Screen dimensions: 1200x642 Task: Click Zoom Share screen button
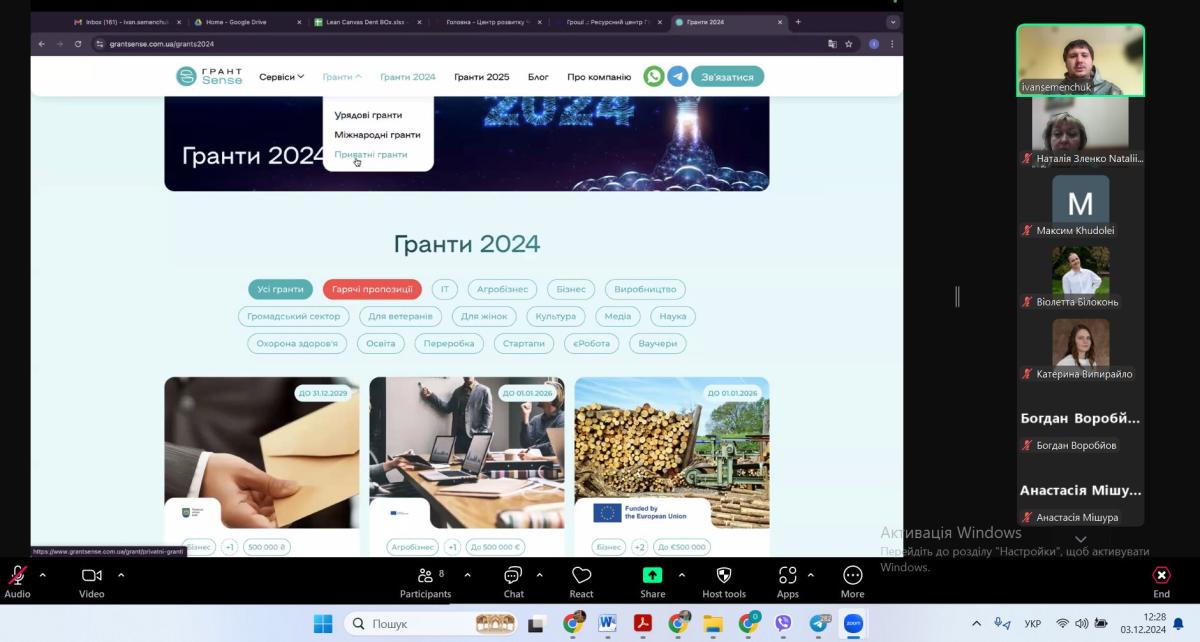point(652,581)
